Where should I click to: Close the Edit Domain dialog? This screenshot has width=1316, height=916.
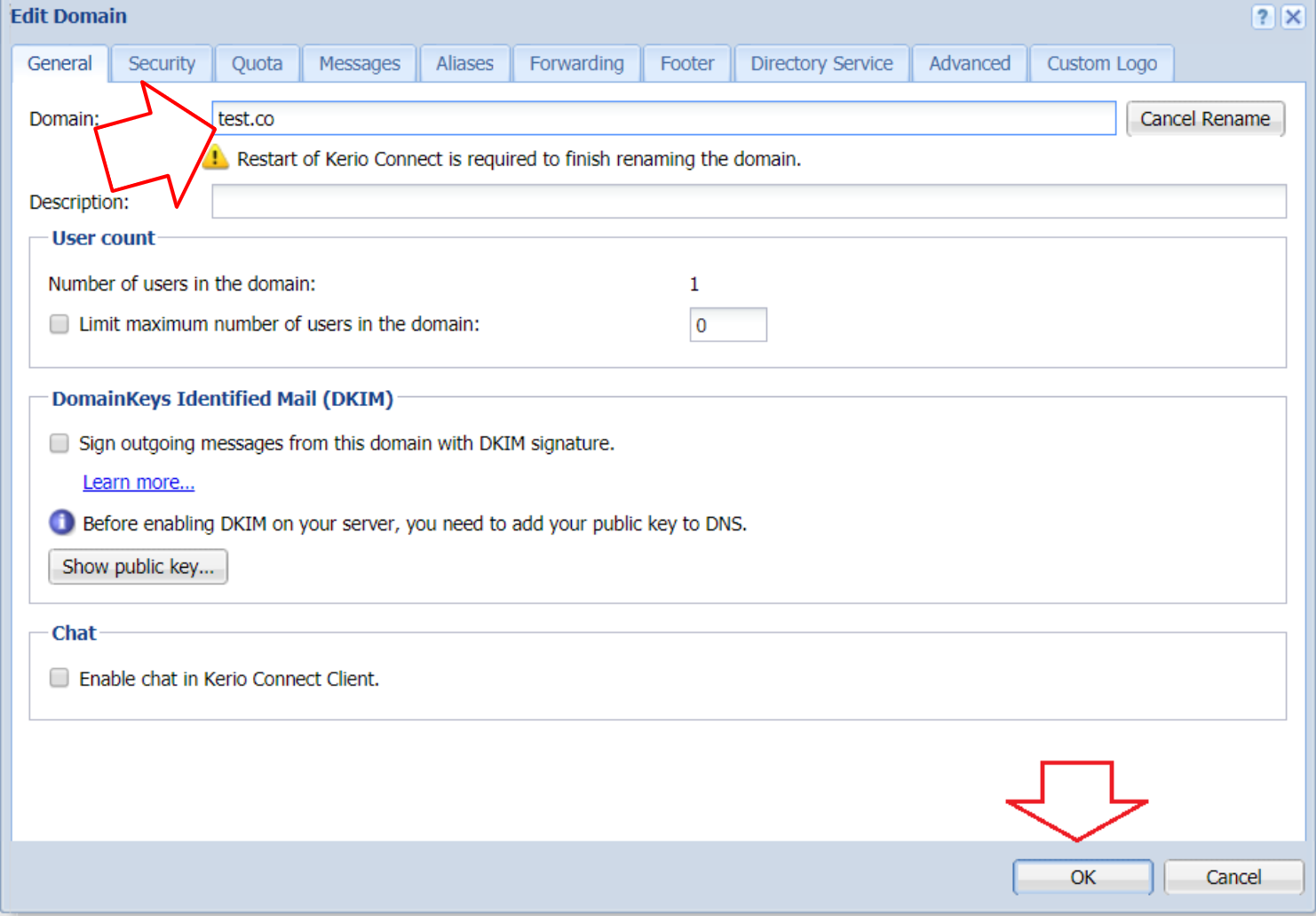coord(1293,17)
